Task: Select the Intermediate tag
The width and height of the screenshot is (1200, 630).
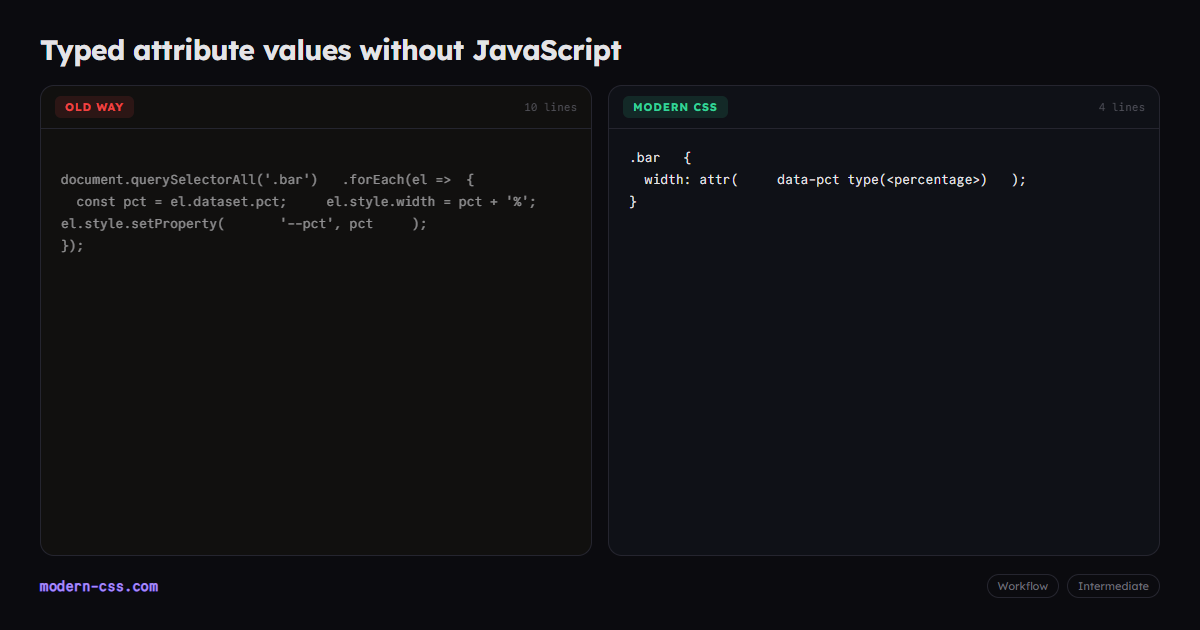Action: click(1113, 586)
